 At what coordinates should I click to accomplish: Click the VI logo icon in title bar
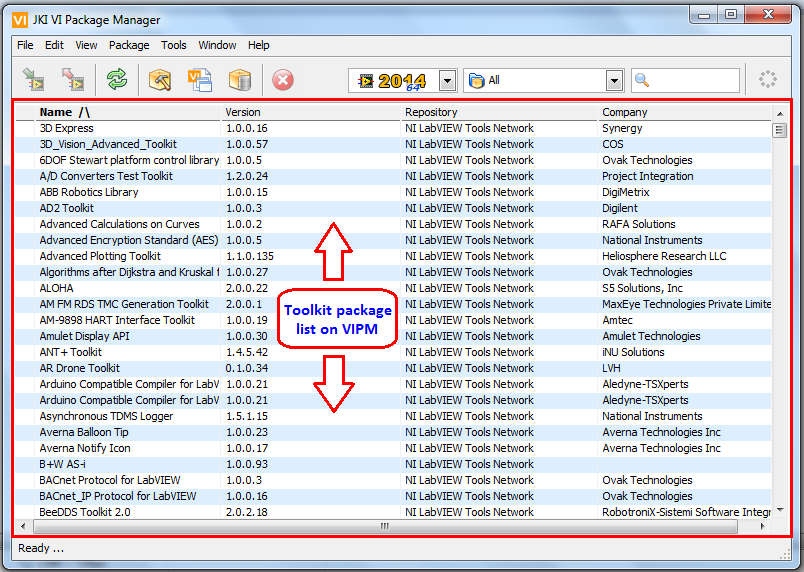[19, 20]
